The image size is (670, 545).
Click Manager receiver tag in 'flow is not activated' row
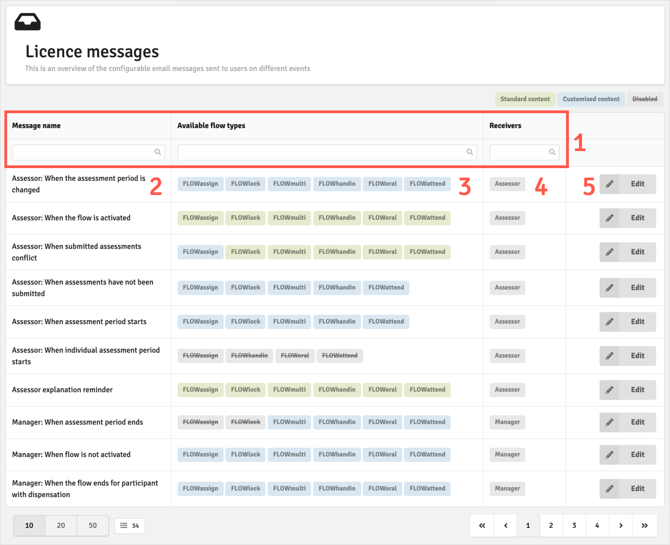507,454
